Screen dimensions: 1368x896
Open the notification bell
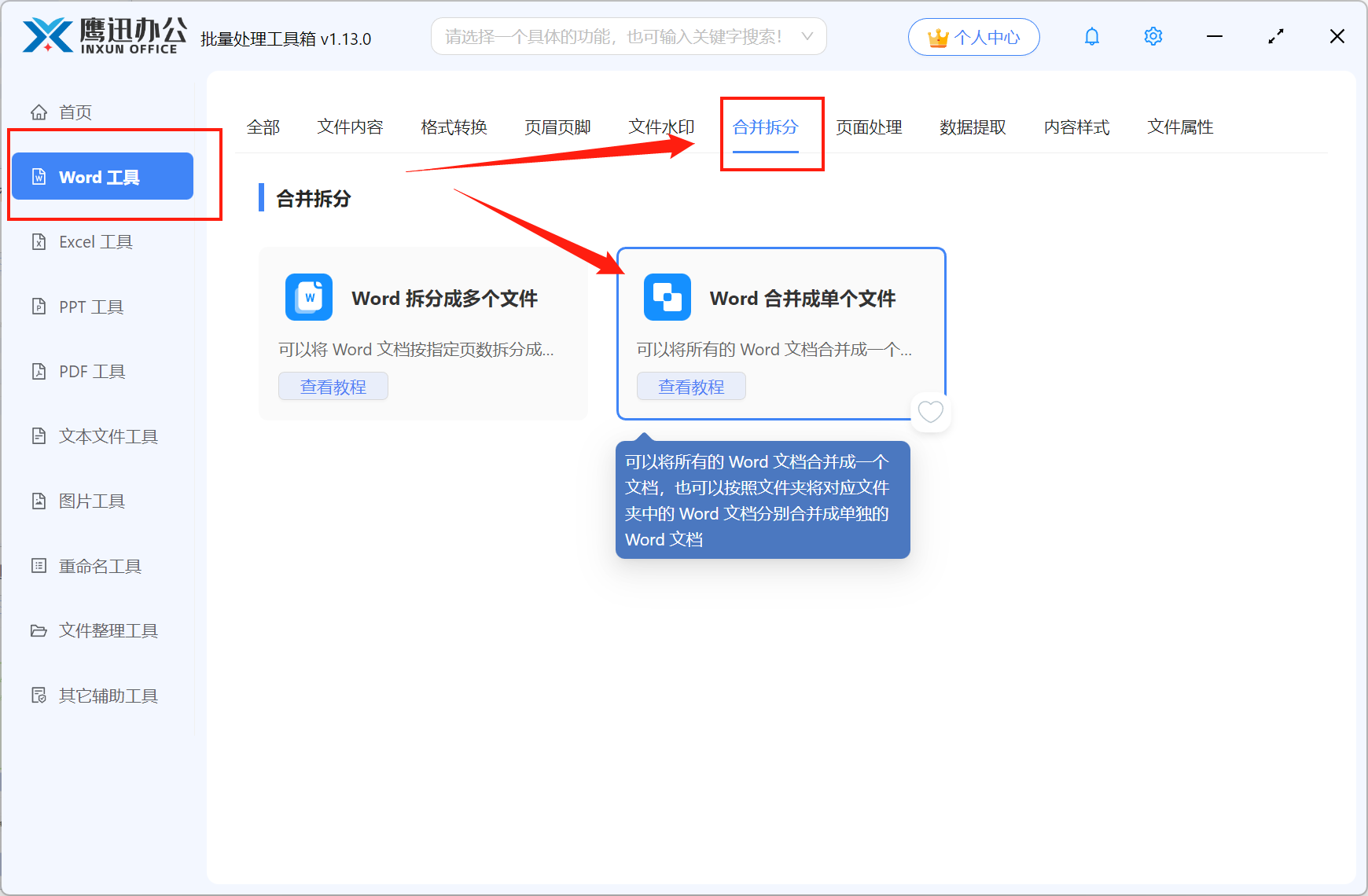pyautogui.click(x=1092, y=36)
